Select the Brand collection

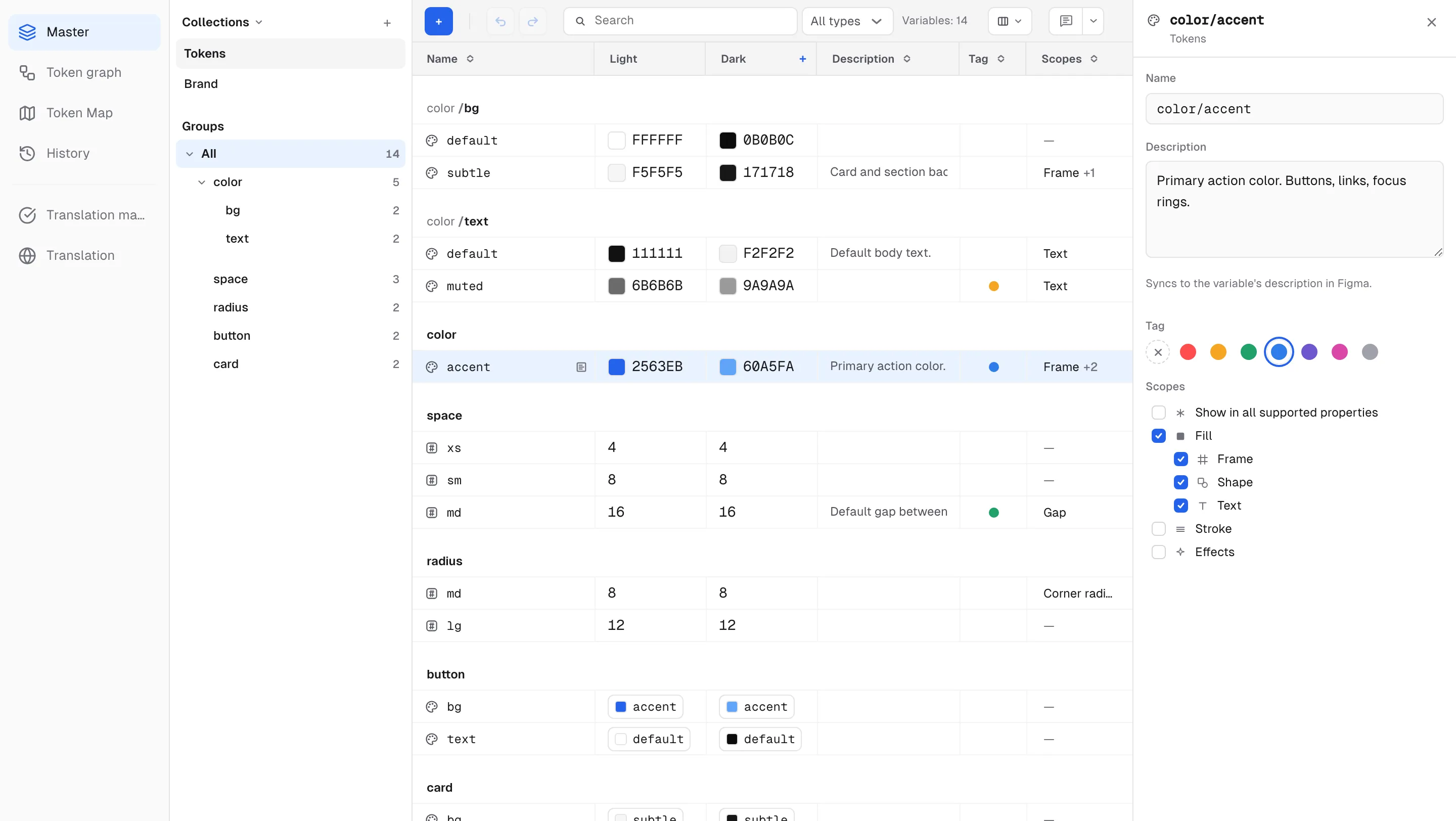pos(290,83)
